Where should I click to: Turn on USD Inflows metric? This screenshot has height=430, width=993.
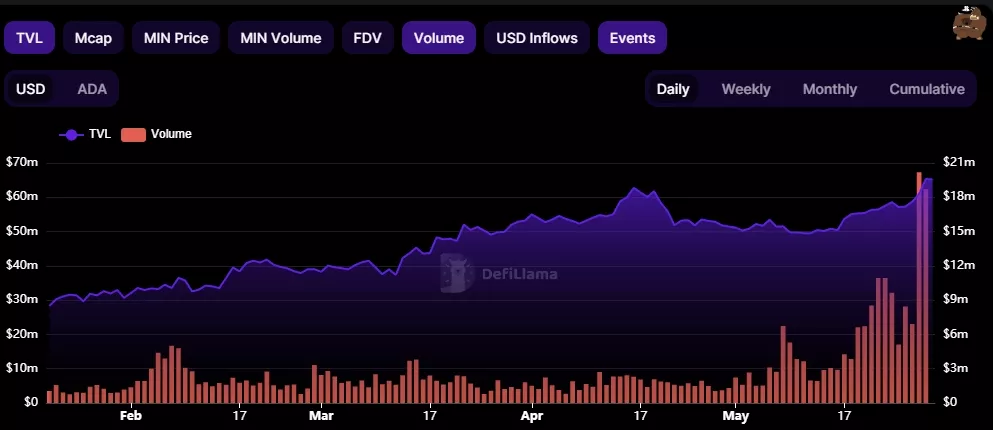[537, 38]
